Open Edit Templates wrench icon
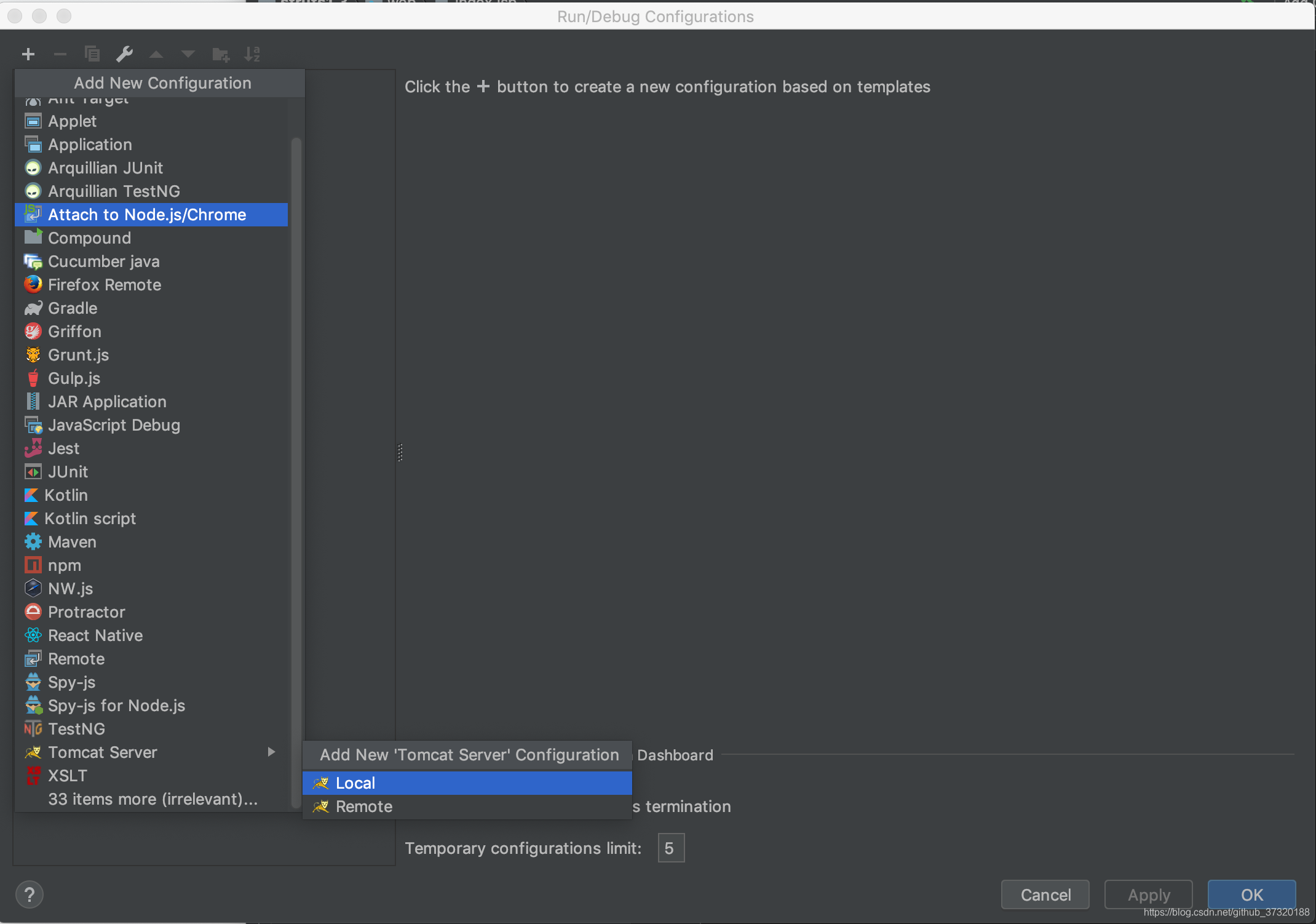The height and width of the screenshot is (924, 1316). (x=124, y=54)
